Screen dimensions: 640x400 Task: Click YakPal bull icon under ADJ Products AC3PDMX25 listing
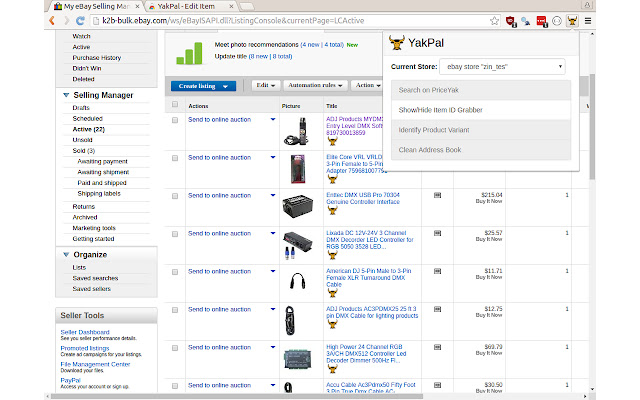tap(333, 324)
